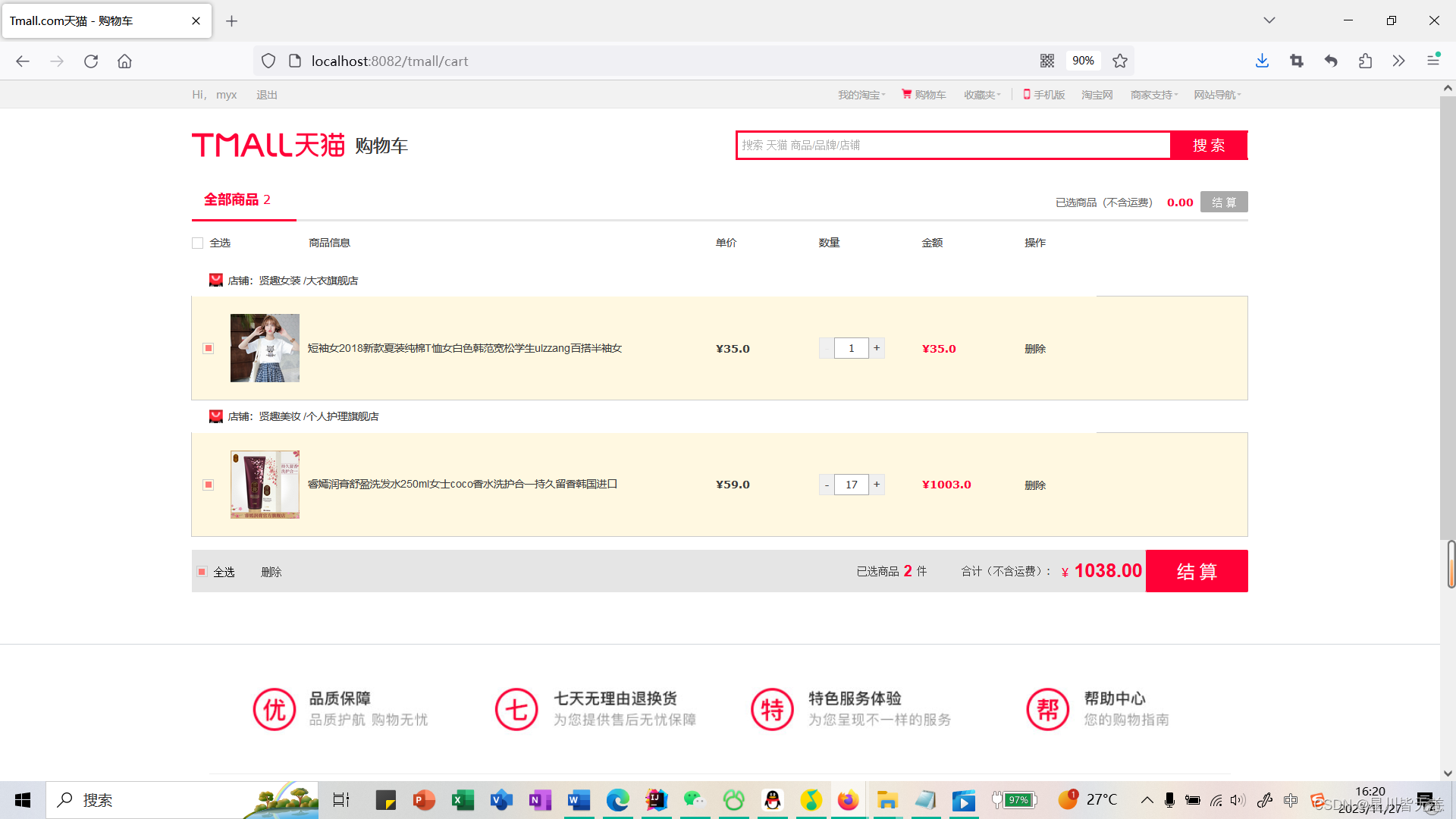Select the 全部商品 tab

click(x=237, y=199)
